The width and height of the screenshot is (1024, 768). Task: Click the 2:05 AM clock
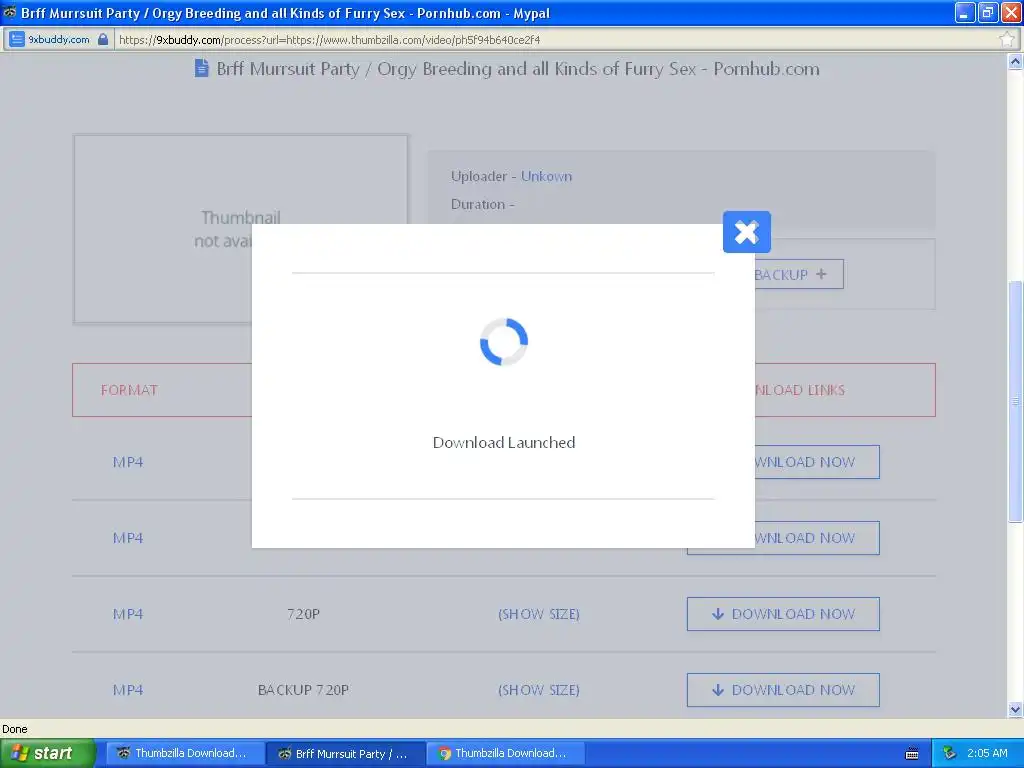(987, 753)
